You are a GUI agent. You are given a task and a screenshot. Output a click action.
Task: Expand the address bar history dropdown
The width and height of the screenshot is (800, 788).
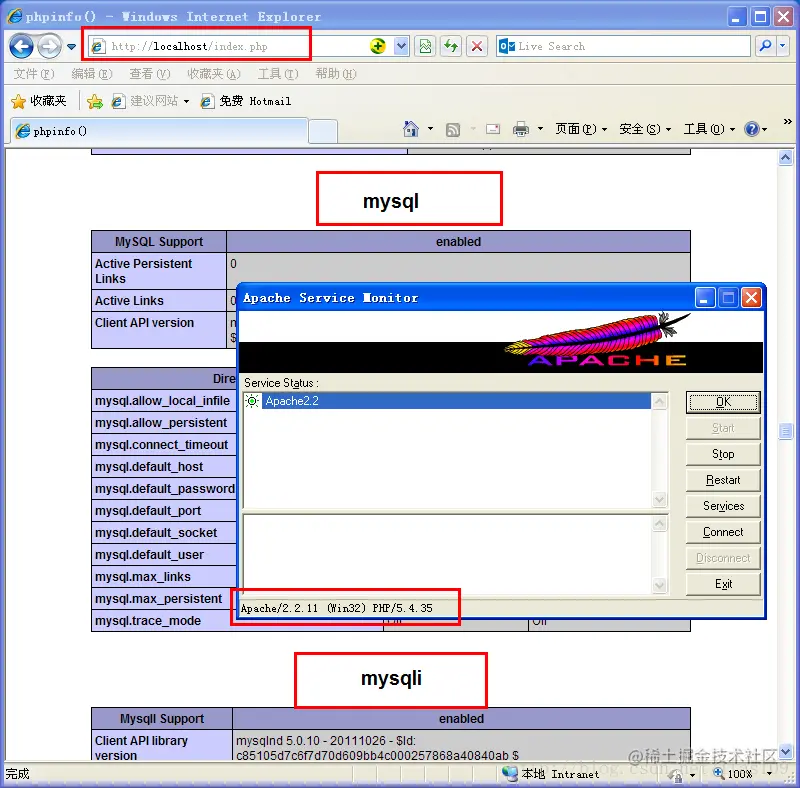click(402, 46)
